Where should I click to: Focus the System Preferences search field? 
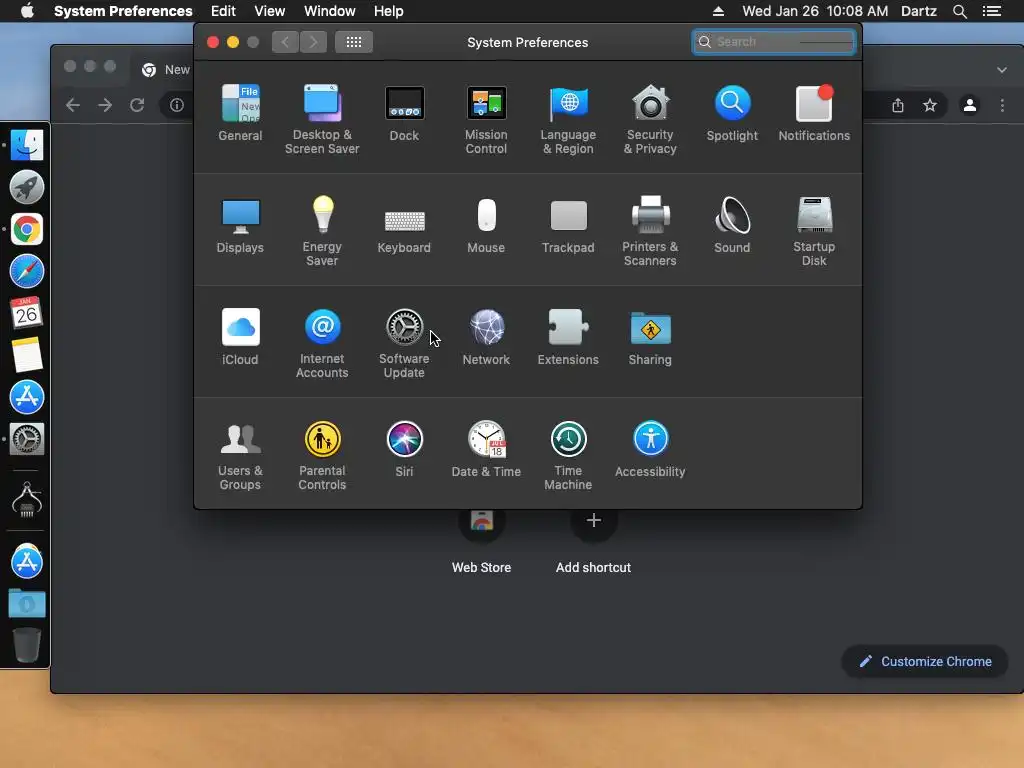(774, 42)
